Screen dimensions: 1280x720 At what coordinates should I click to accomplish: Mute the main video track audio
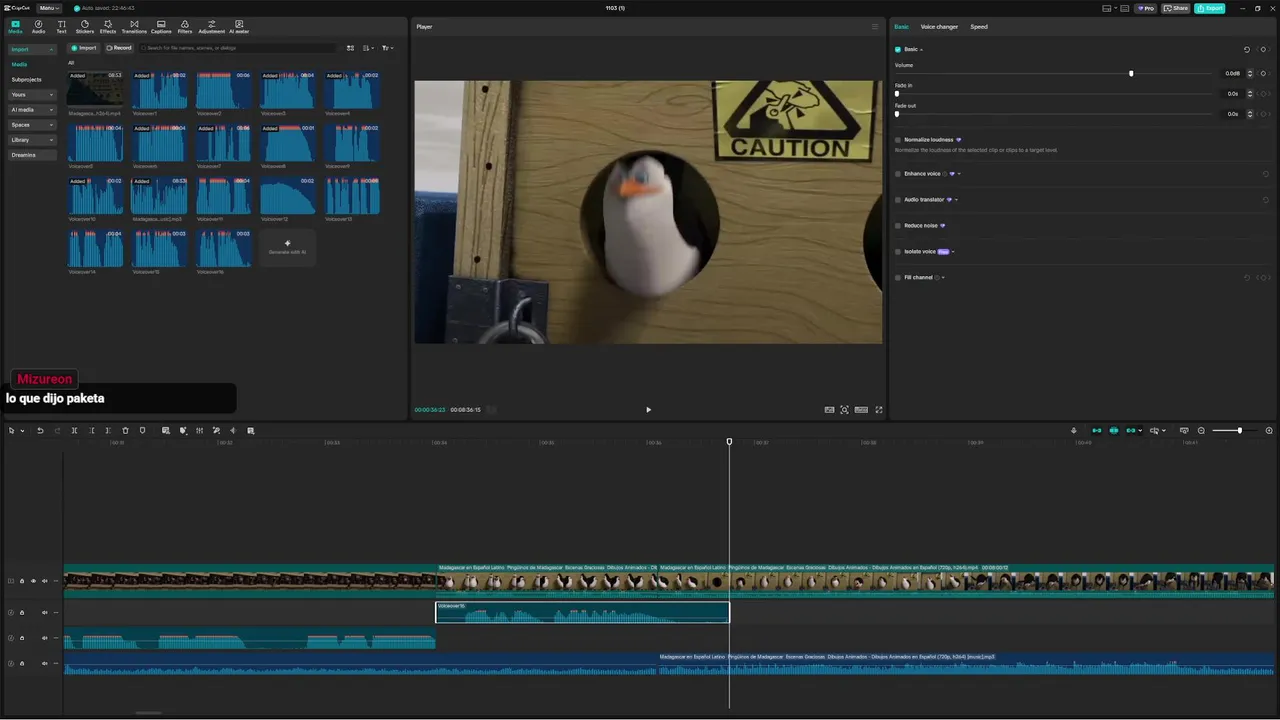[45, 581]
